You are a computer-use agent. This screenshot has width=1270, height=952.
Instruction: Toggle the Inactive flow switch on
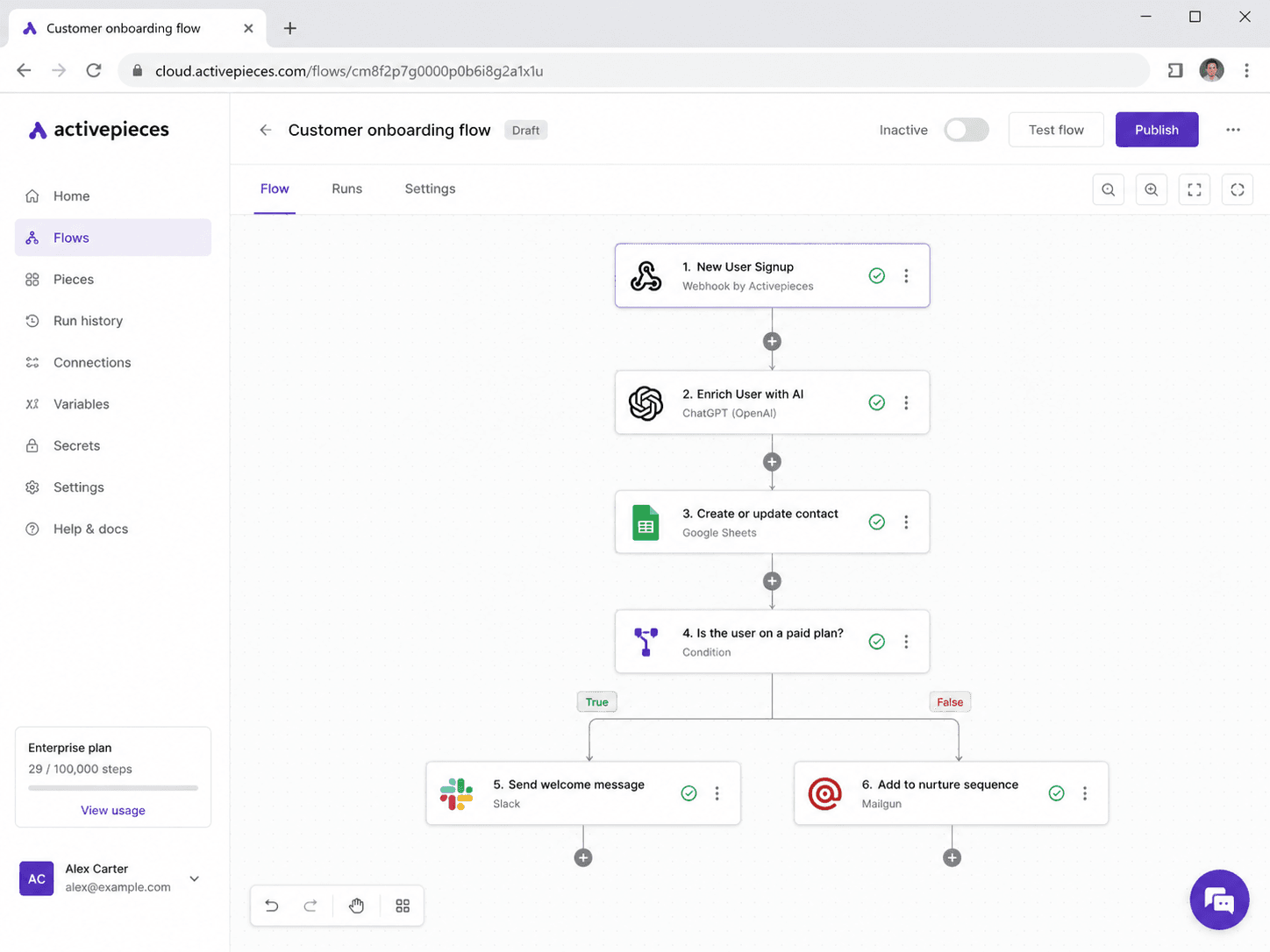967,130
